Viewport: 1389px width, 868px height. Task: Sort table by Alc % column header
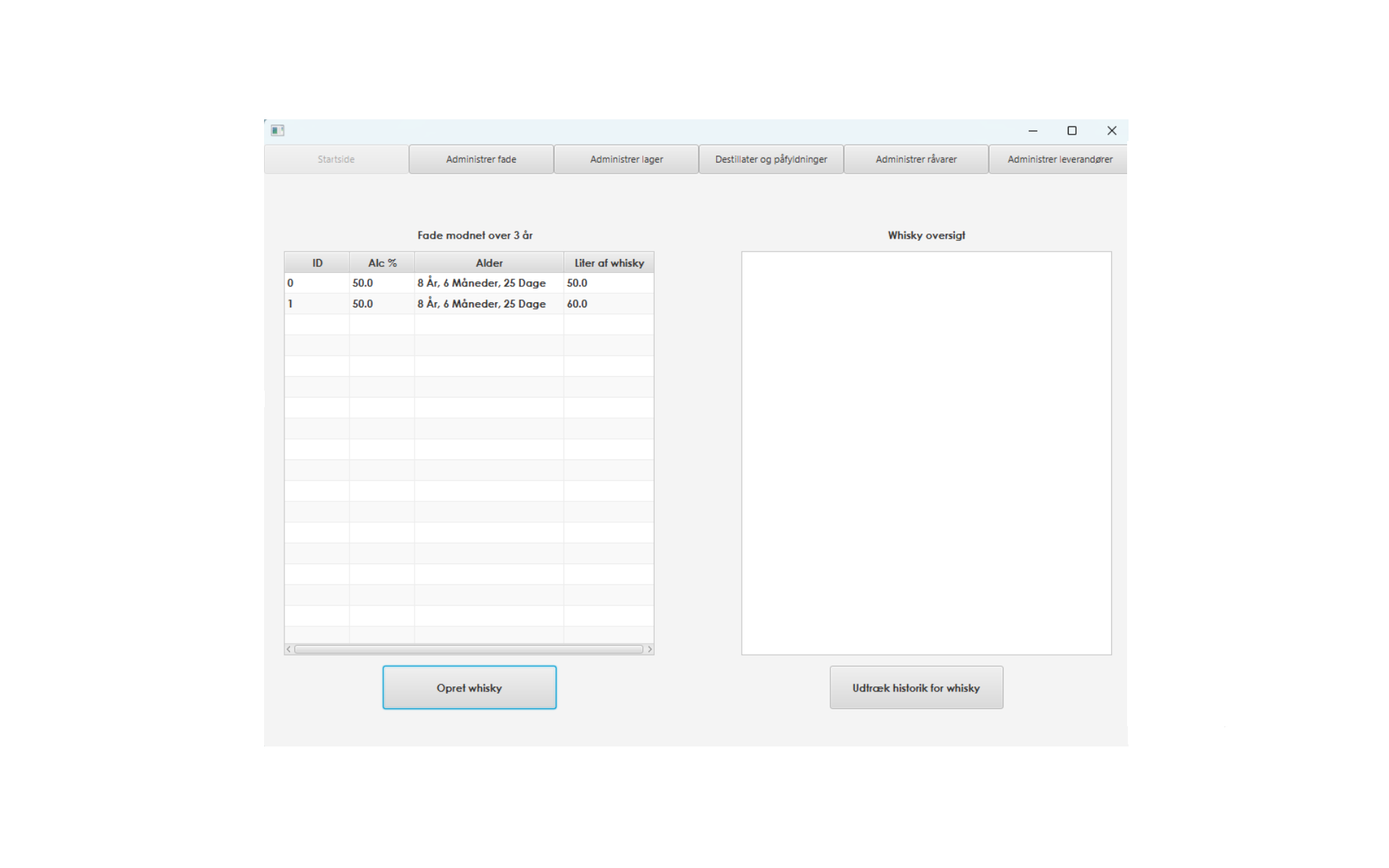pos(382,263)
